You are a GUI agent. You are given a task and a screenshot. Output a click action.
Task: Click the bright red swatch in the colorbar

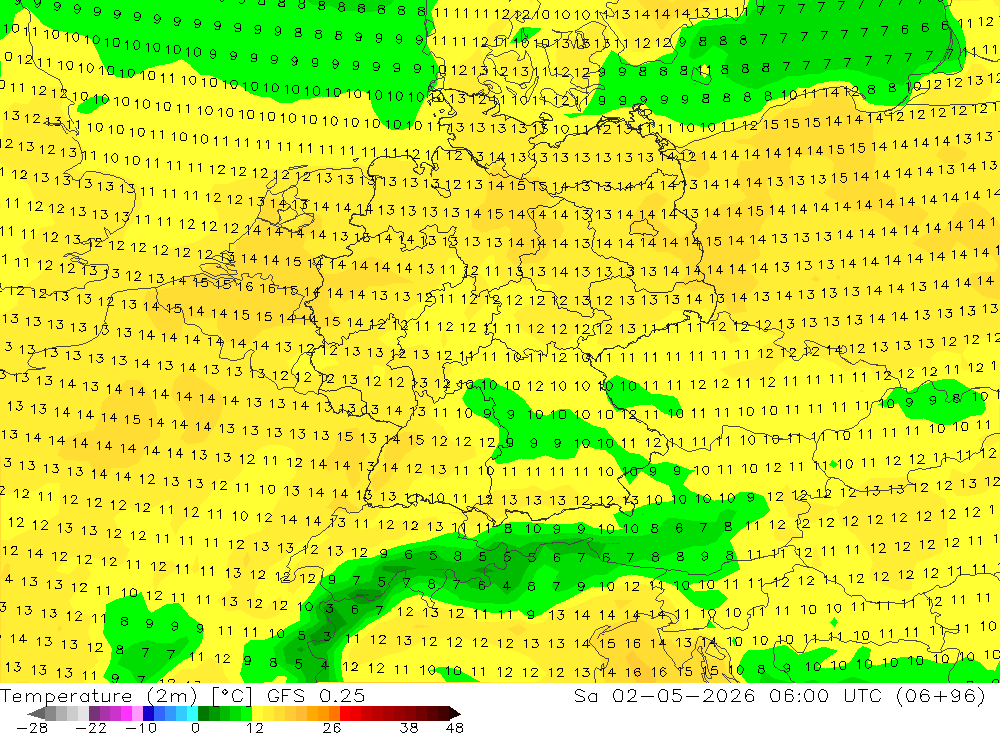pos(345,713)
